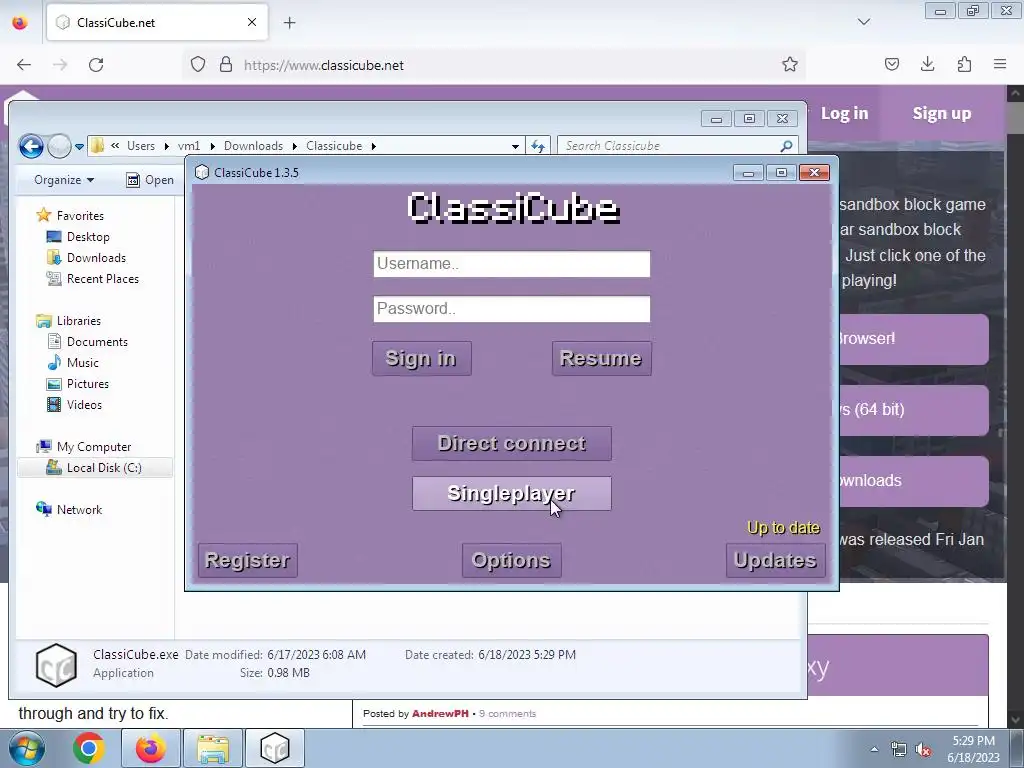This screenshot has height=768, width=1024.
Task: Open Firefox tracking protection shield icon
Action: [x=198, y=65]
